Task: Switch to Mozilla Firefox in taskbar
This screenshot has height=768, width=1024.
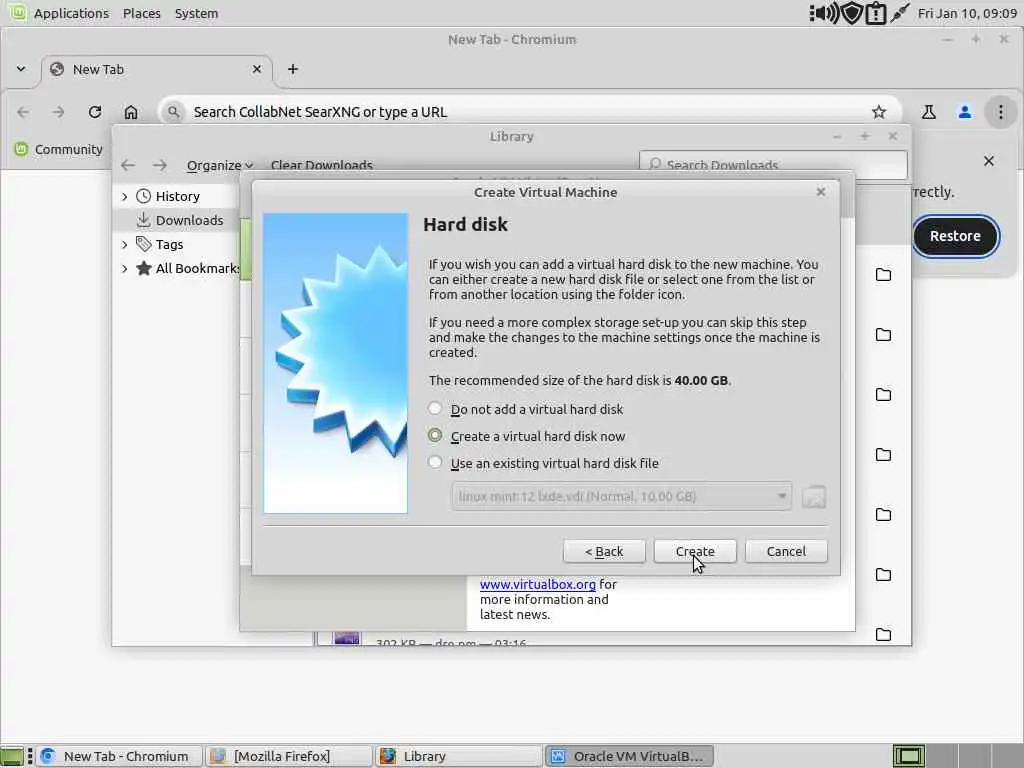Action: (288, 756)
